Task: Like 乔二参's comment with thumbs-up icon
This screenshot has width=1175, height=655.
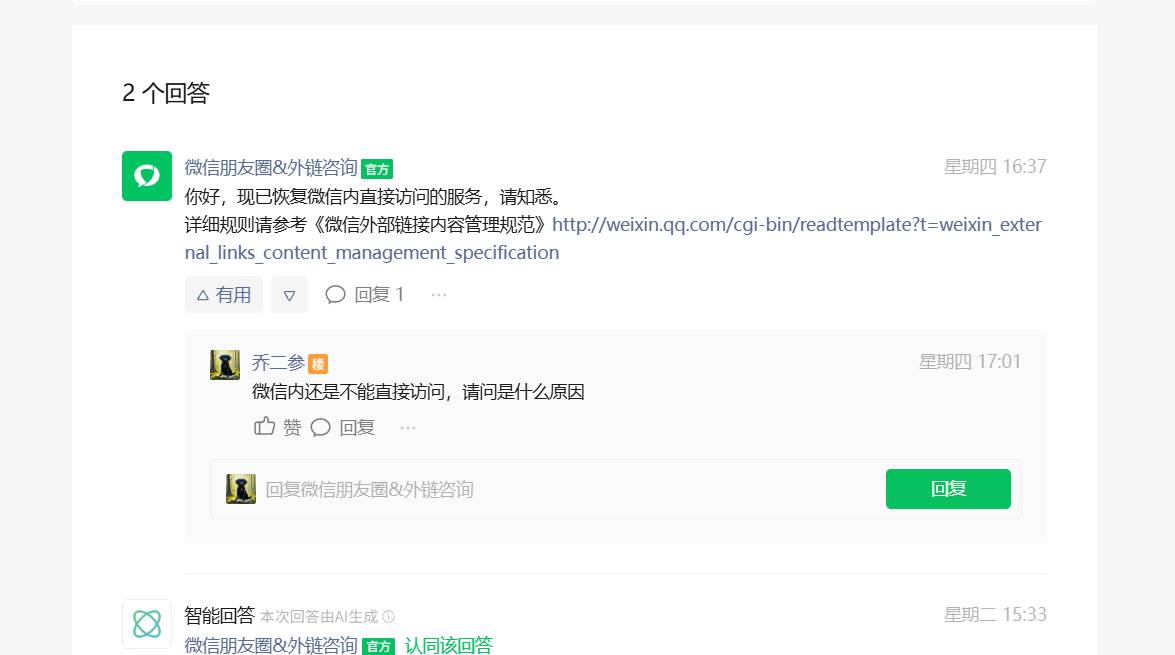Action: 265,426
